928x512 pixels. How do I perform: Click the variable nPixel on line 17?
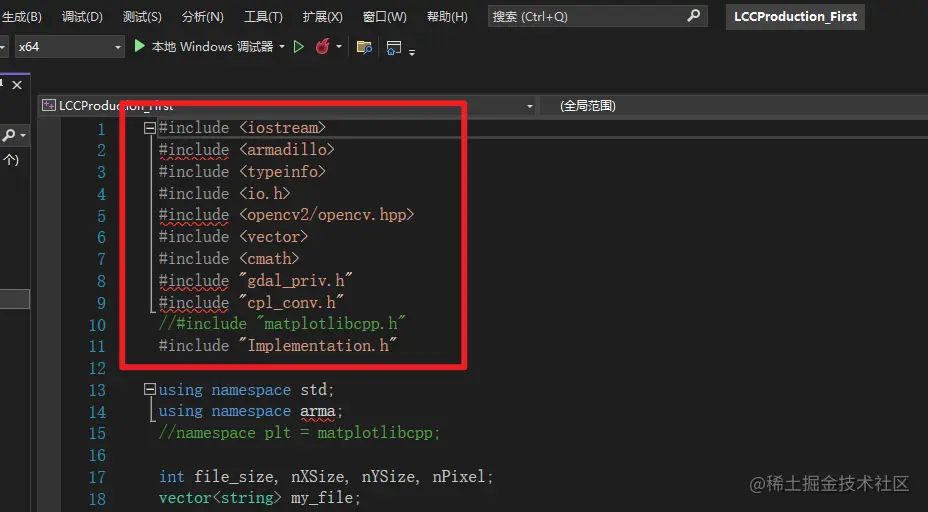click(x=459, y=476)
